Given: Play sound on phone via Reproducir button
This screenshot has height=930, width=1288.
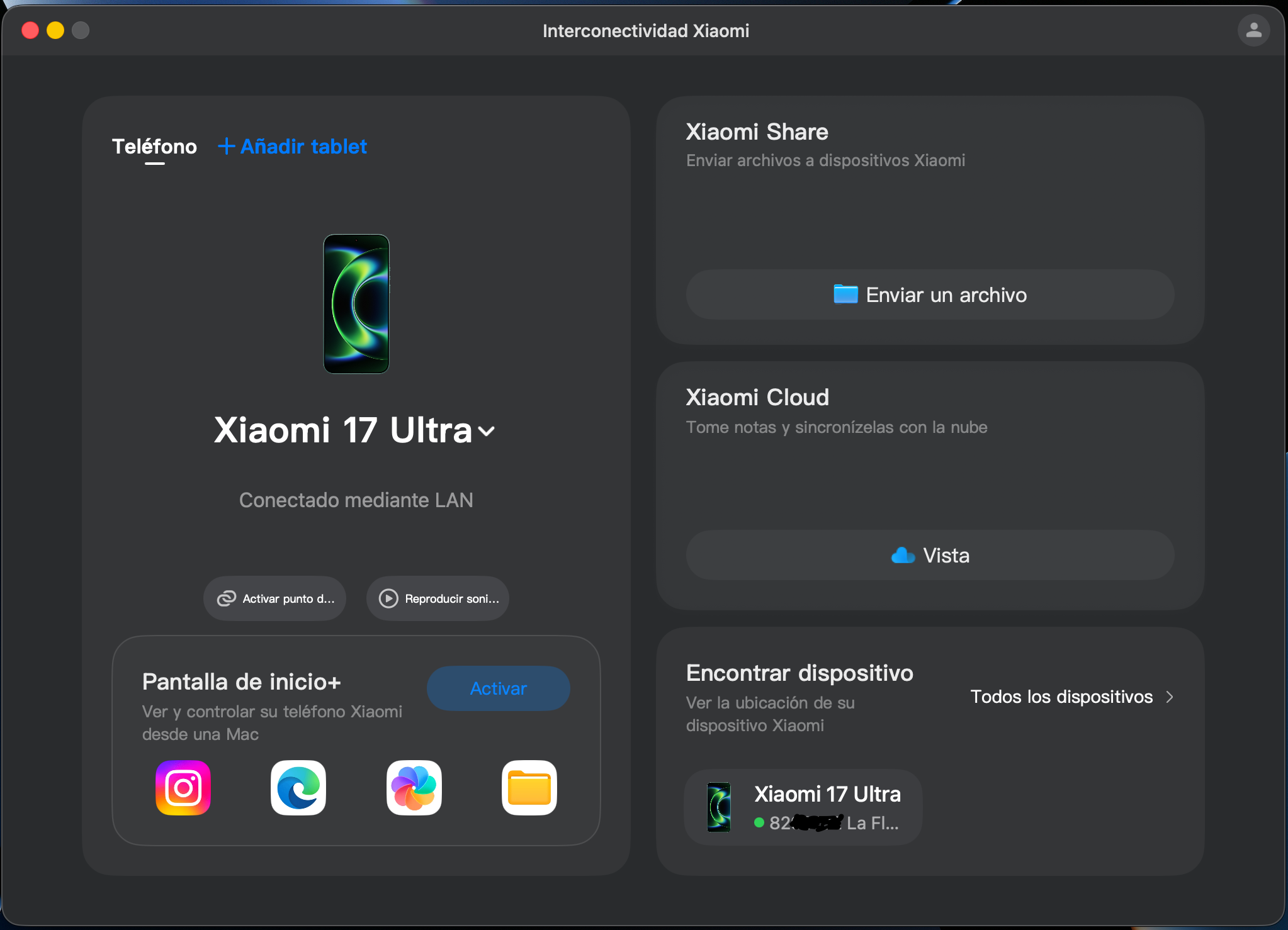Looking at the screenshot, I should tap(438, 598).
